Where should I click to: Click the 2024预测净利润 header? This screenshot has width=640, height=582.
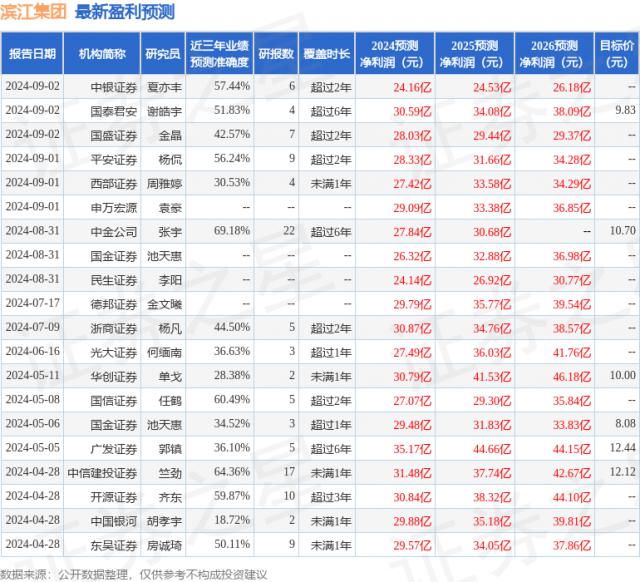pos(395,53)
